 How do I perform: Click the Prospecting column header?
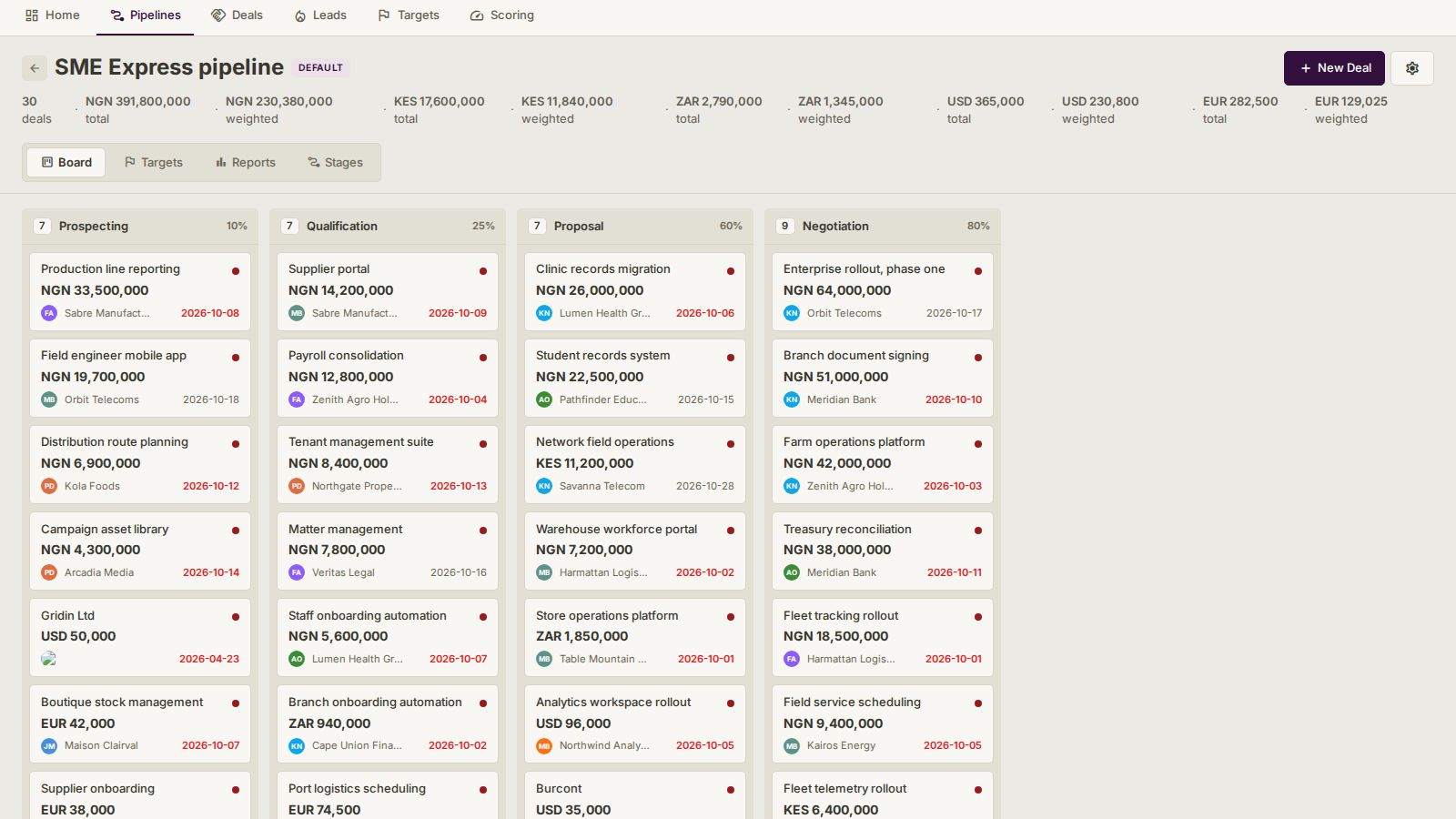pos(140,226)
